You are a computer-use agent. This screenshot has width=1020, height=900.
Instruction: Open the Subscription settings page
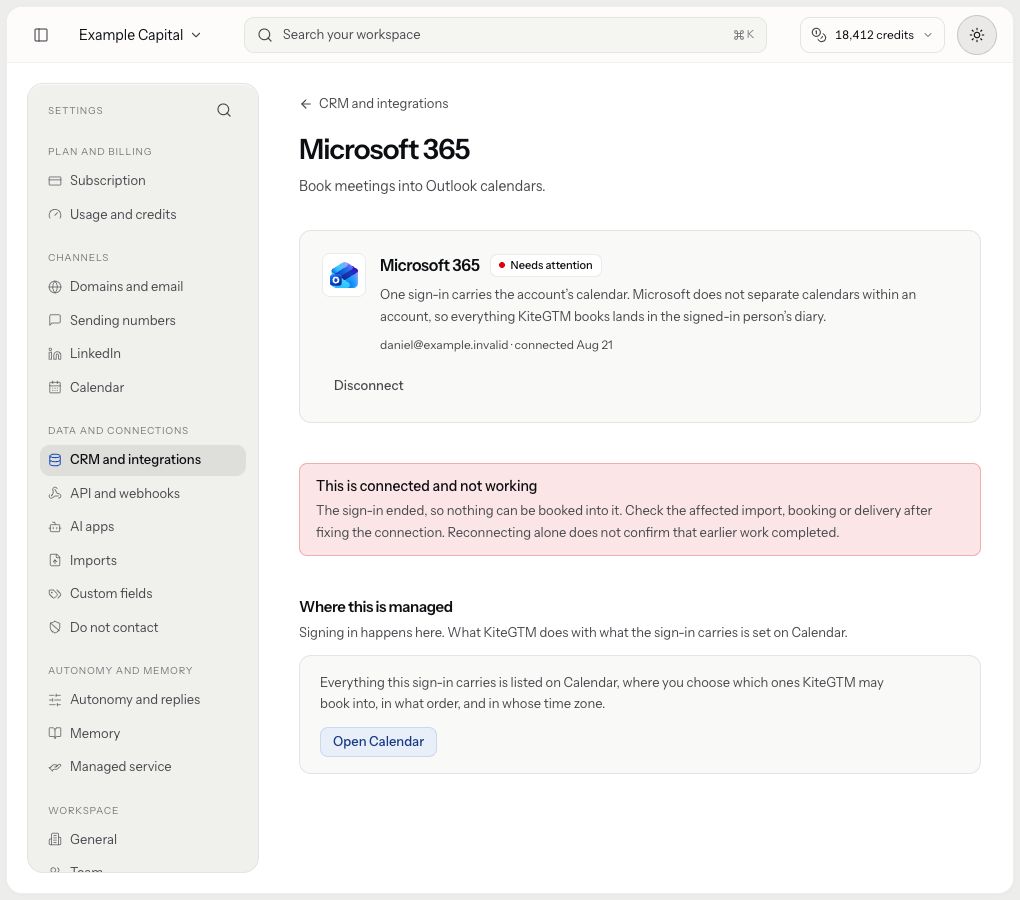click(x=142, y=181)
